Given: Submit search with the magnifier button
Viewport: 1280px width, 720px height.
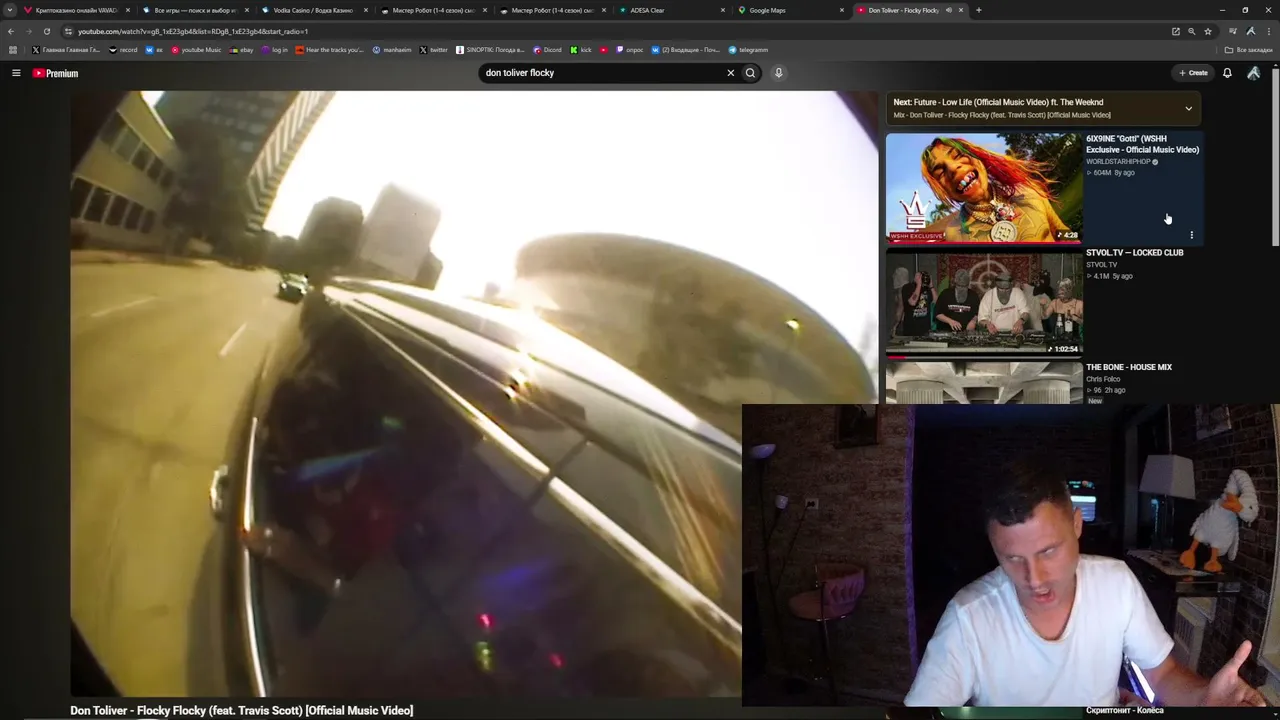Looking at the screenshot, I should point(750,73).
